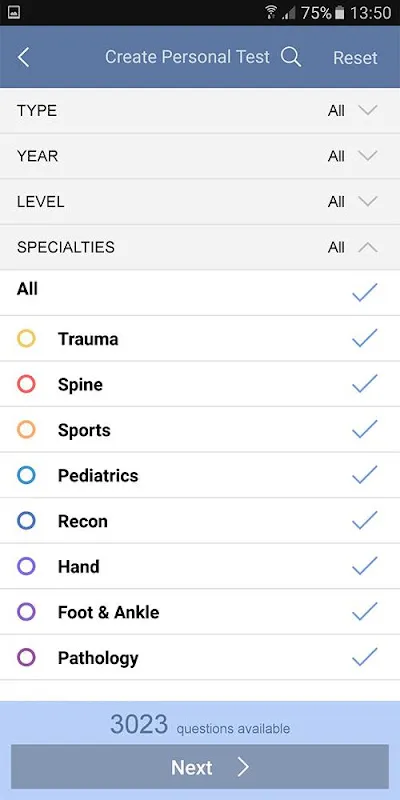Viewport: 400px width, 800px height.
Task: Uncheck the Recon specialty checkmark
Action: point(365,520)
